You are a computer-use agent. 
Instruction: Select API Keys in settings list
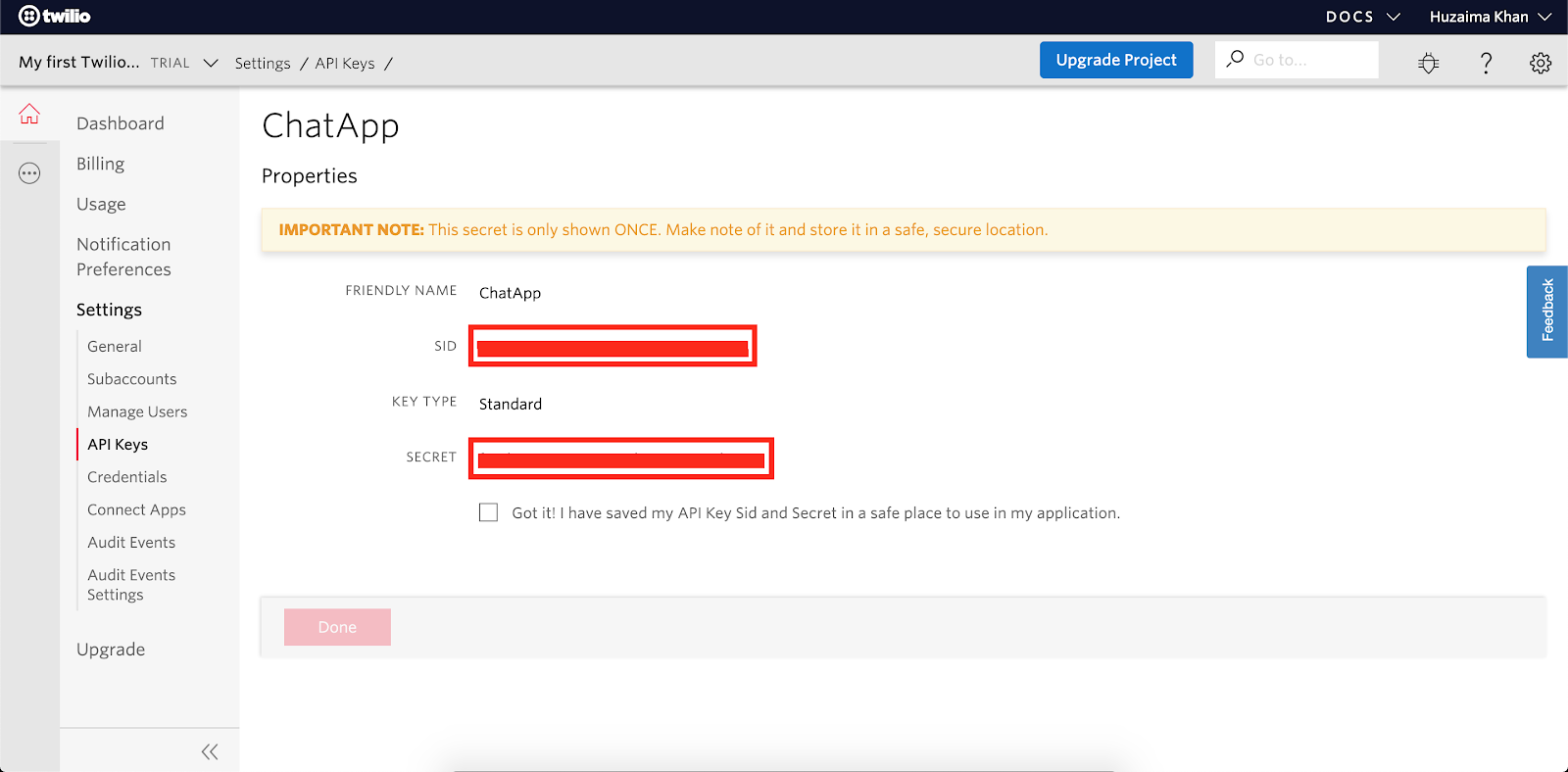(x=118, y=444)
